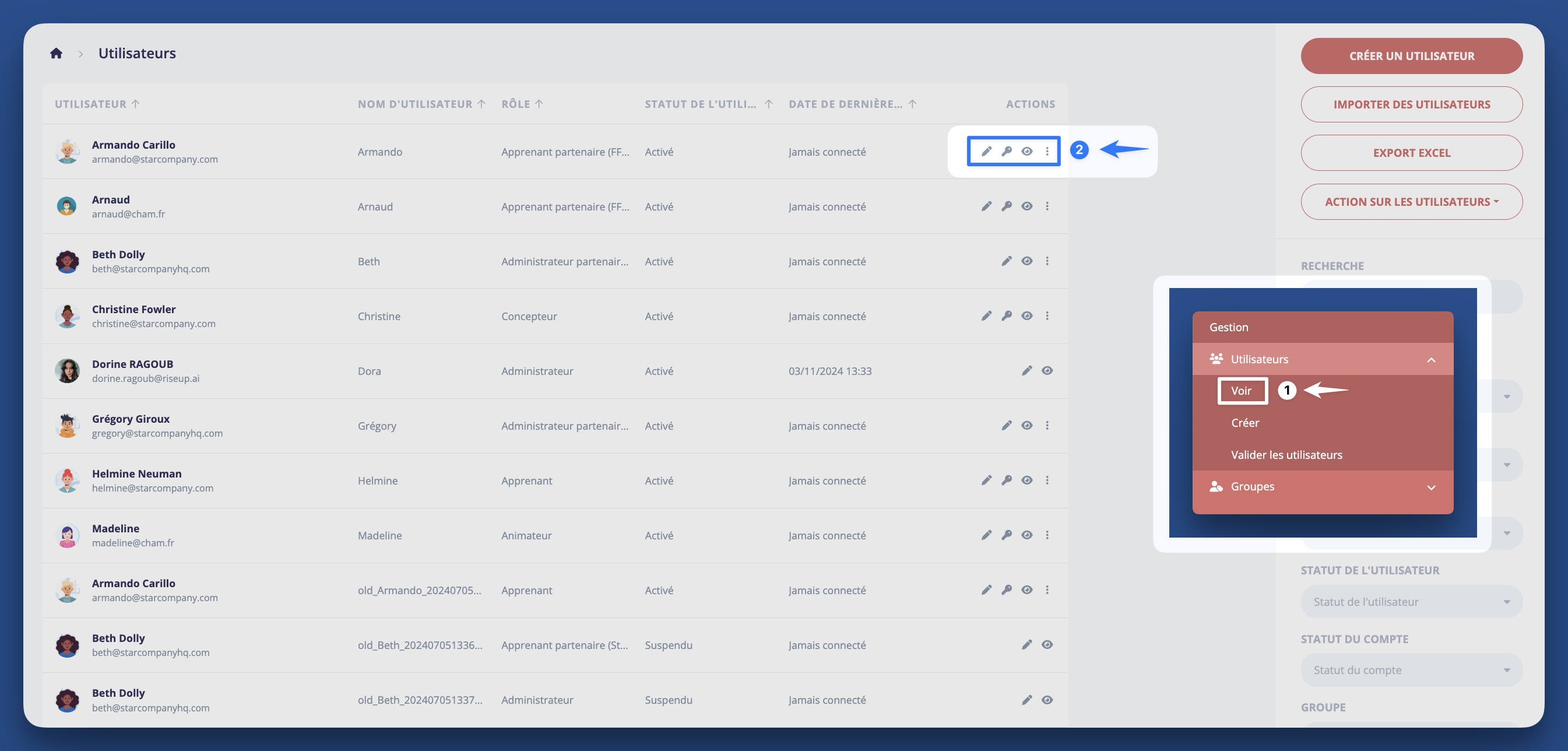Open Statut de l'utilisateur filter dropdown

[1411, 602]
